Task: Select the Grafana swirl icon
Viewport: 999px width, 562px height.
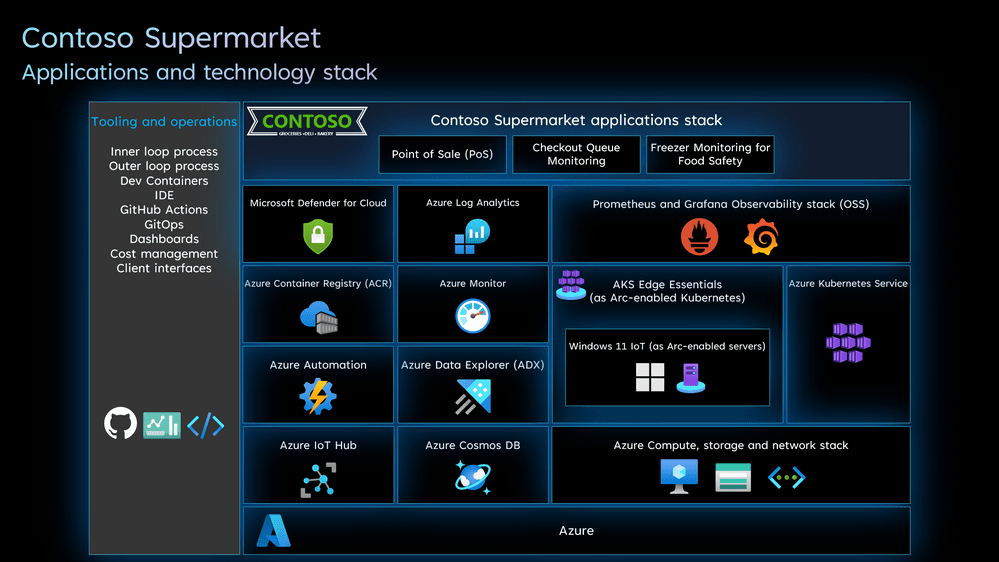Action: tap(761, 237)
